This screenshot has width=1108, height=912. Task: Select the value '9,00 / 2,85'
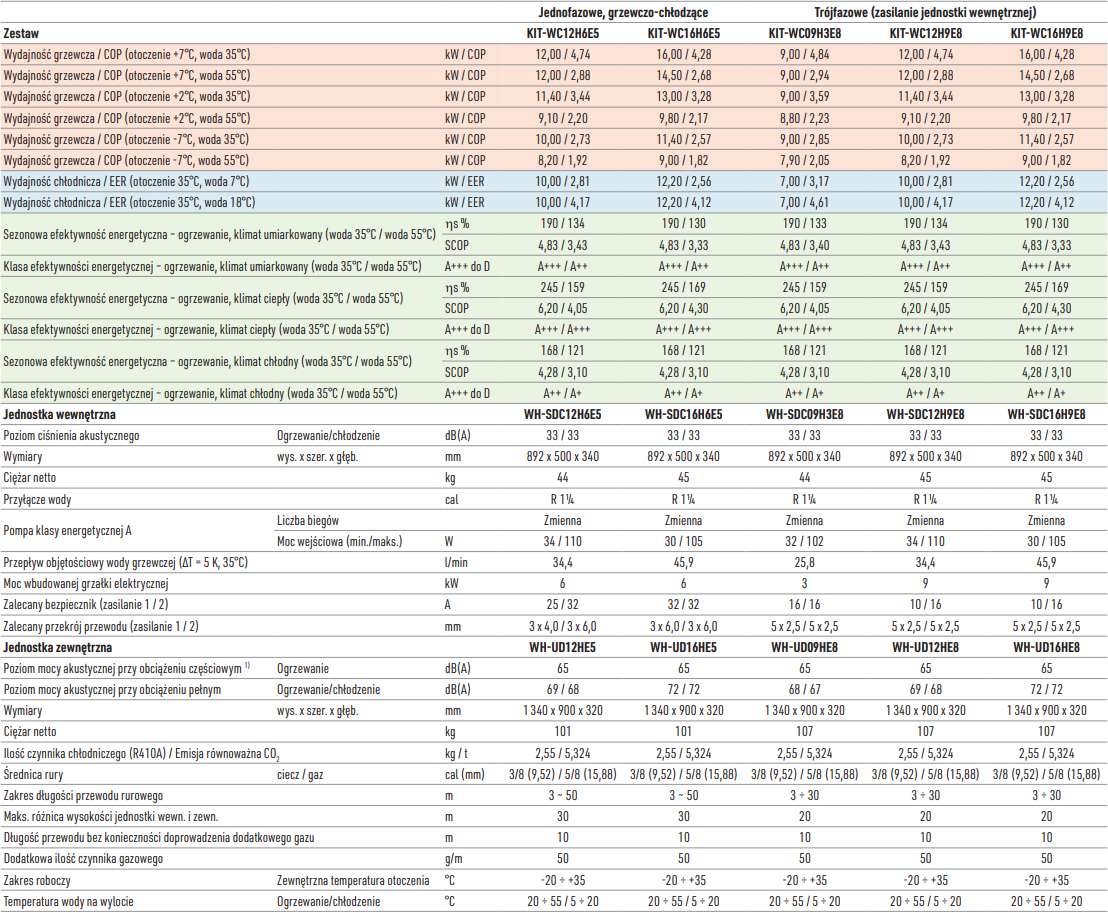click(804, 139)
